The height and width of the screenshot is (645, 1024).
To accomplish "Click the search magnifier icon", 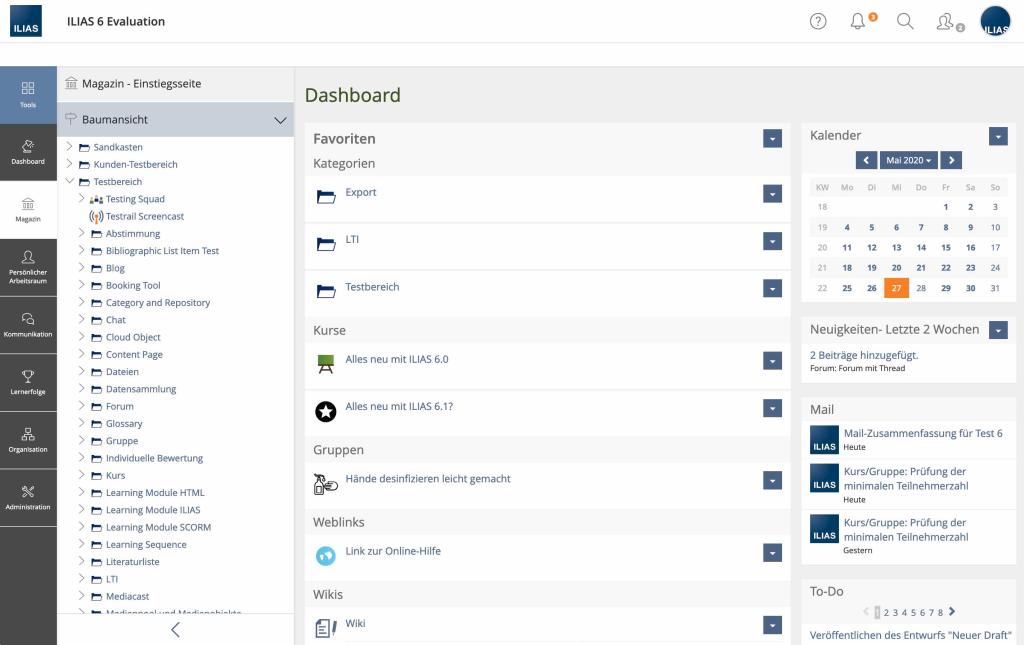I will tap(905, 21).
